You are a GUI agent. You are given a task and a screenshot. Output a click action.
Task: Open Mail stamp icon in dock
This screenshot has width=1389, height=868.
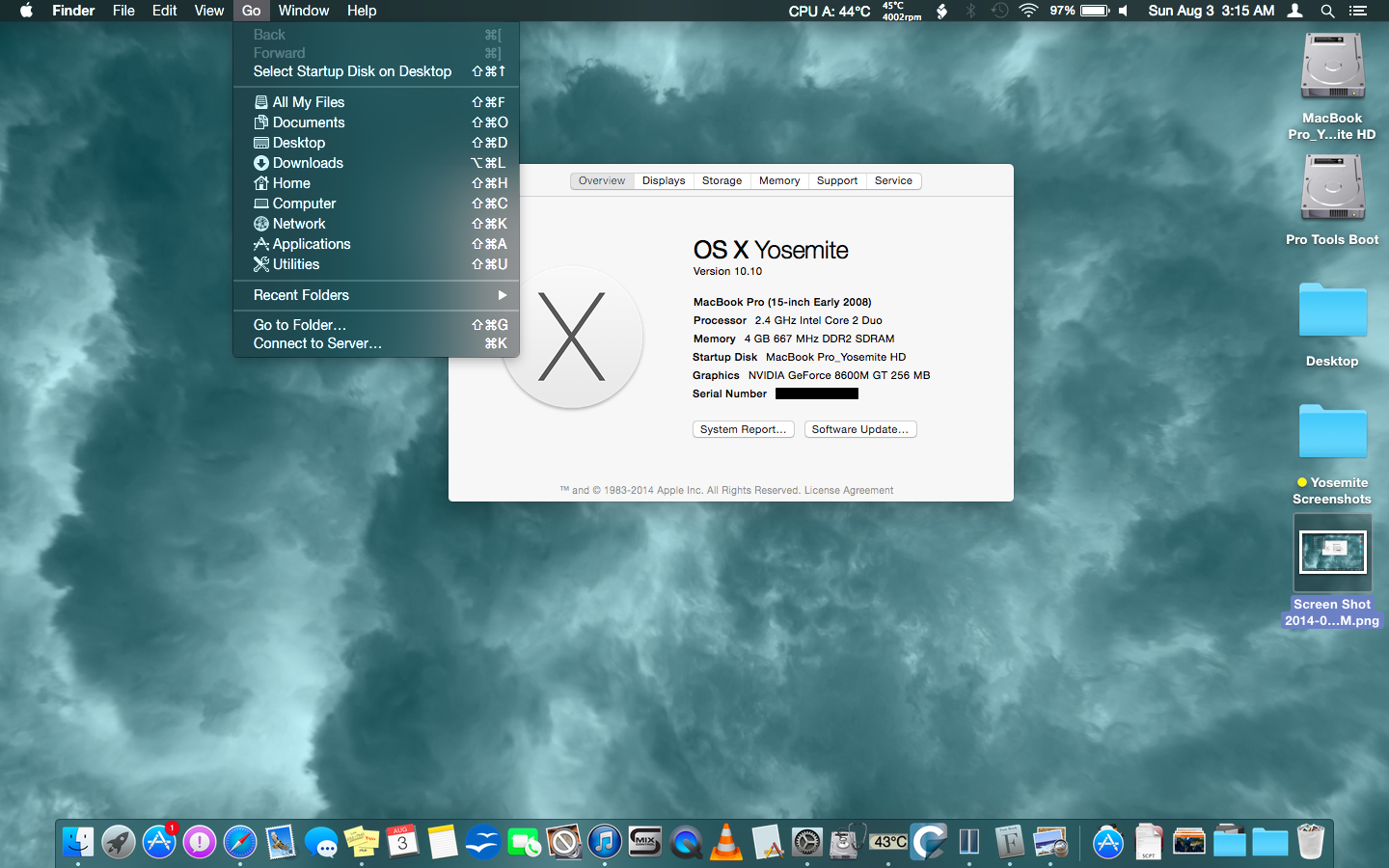point(281,842)
